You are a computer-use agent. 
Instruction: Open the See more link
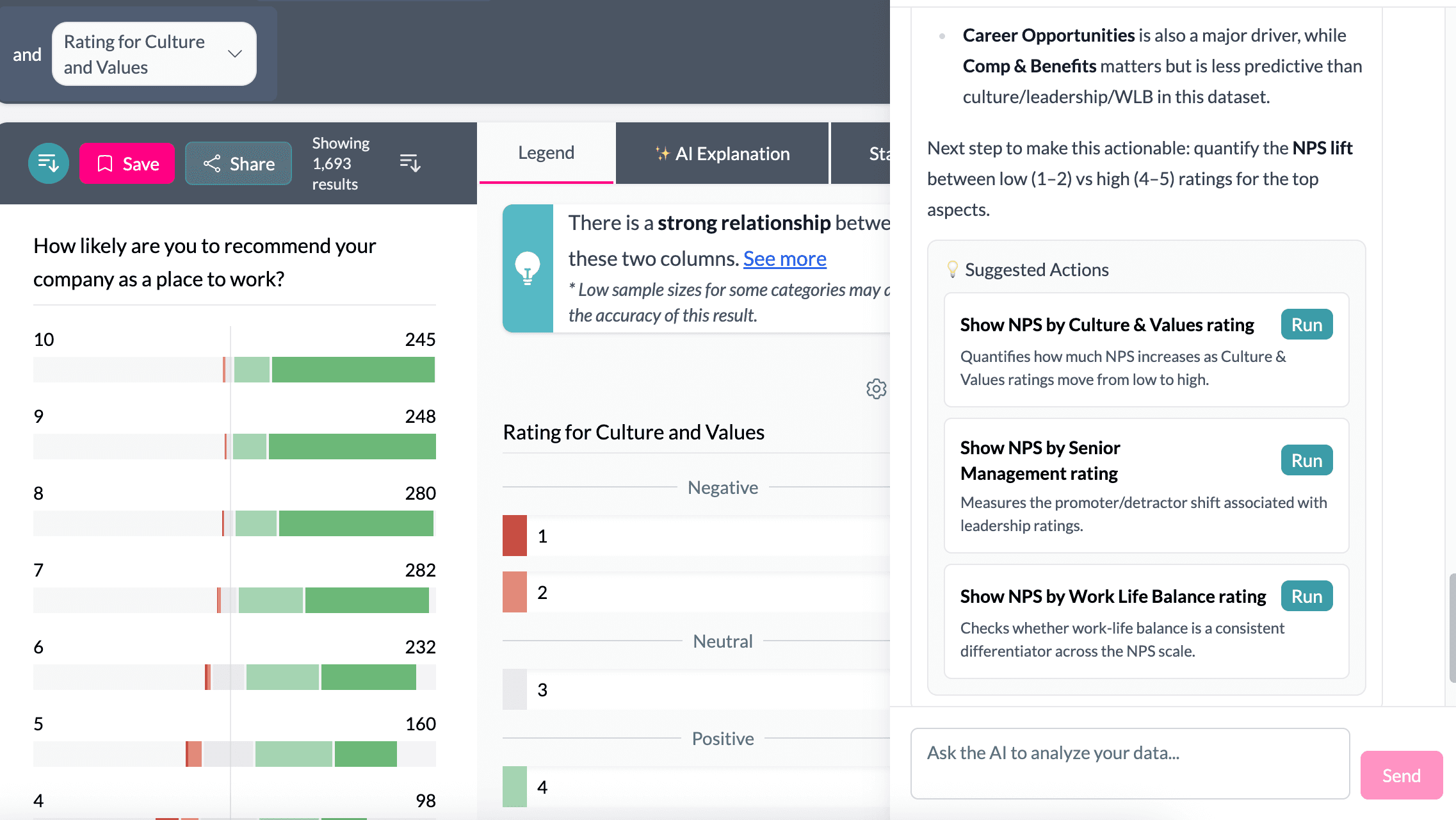(784, 258)
